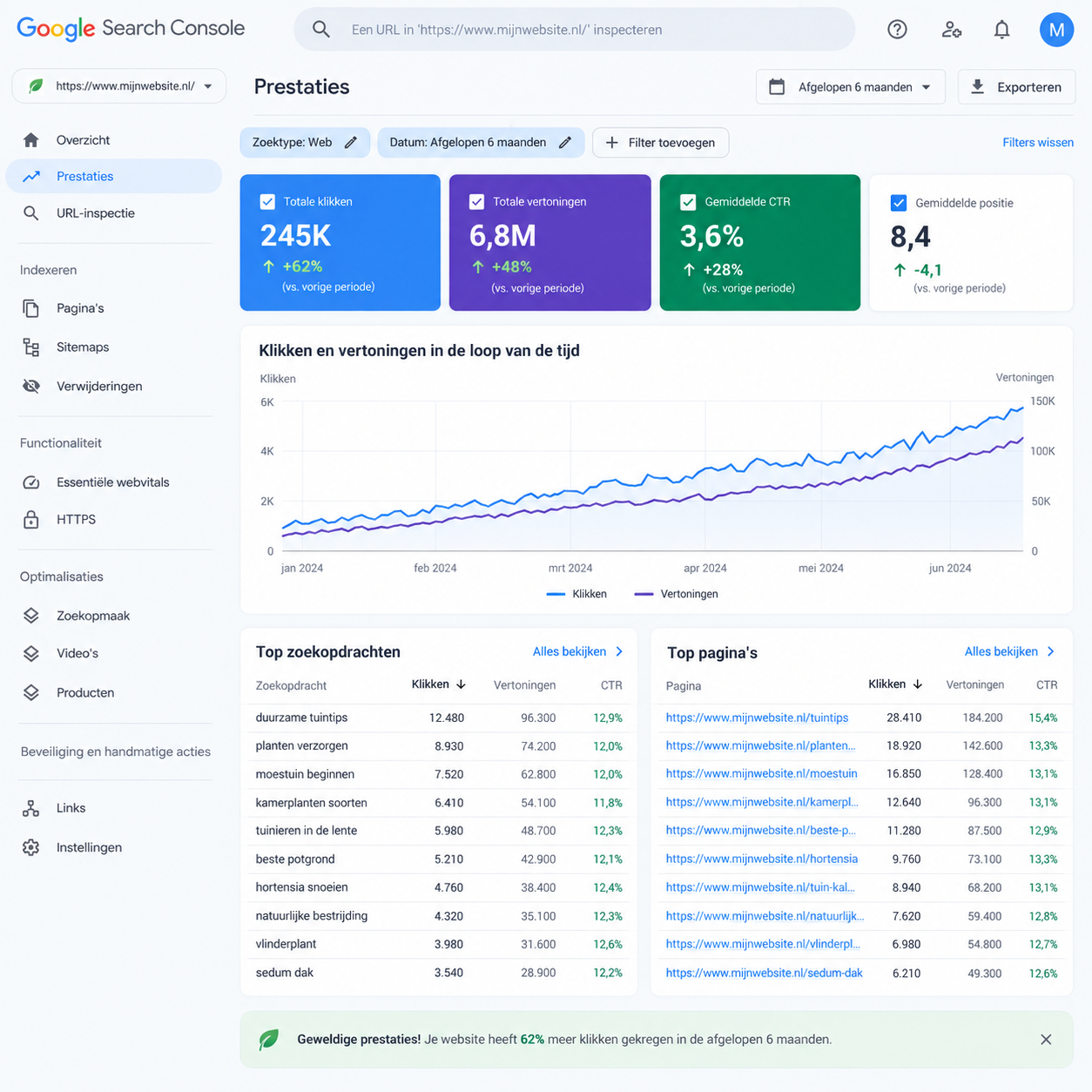Click the Datum: Afgelopen 6 maanden chip
This screenshot has height=1092, width=1092.
pos(481,143)
